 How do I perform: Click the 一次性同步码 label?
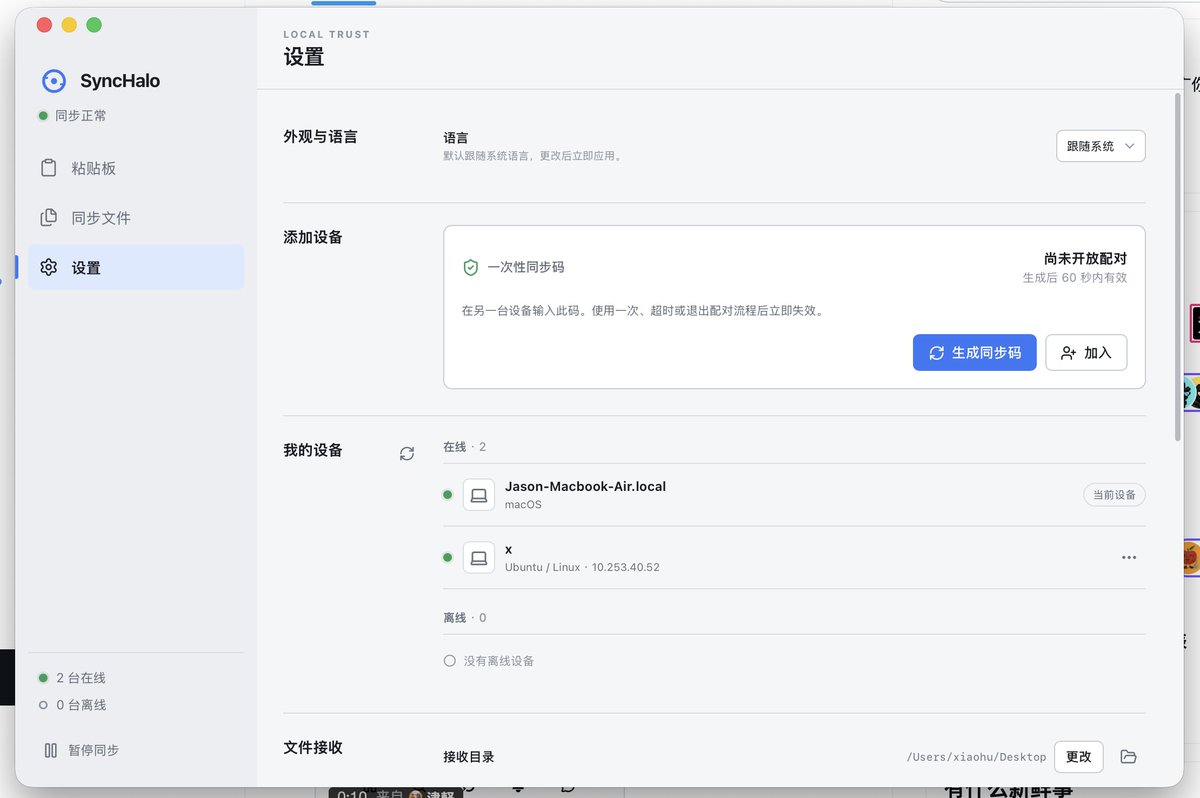click(x=526, y=268)
